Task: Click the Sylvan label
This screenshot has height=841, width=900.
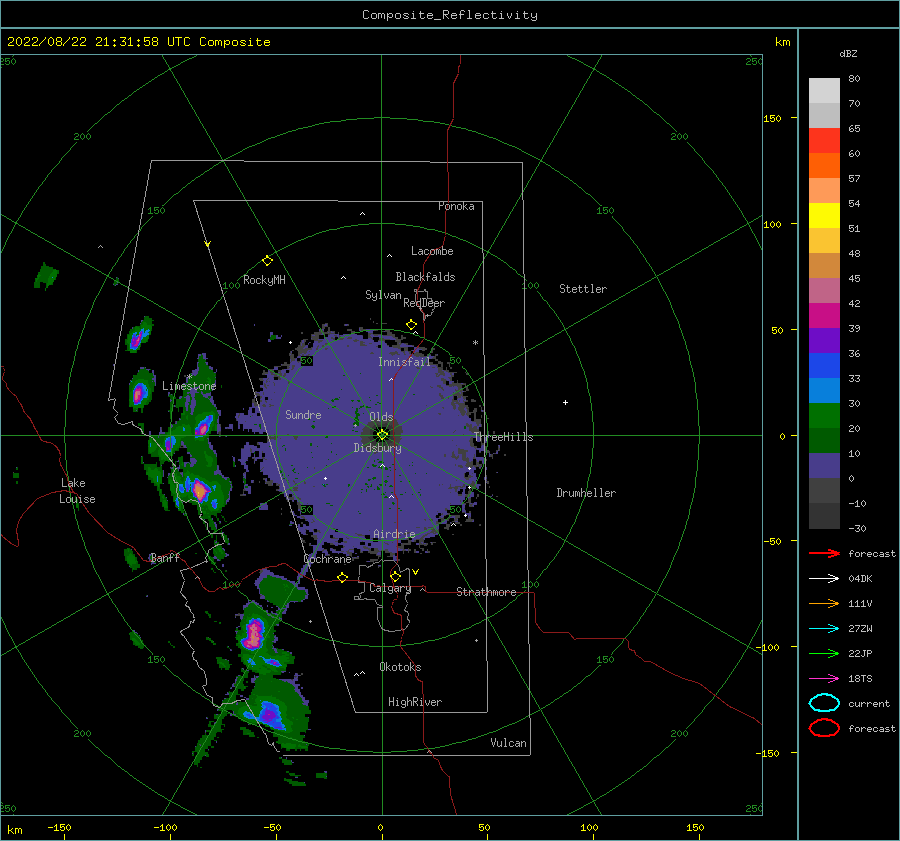Action: pos(383,295)
